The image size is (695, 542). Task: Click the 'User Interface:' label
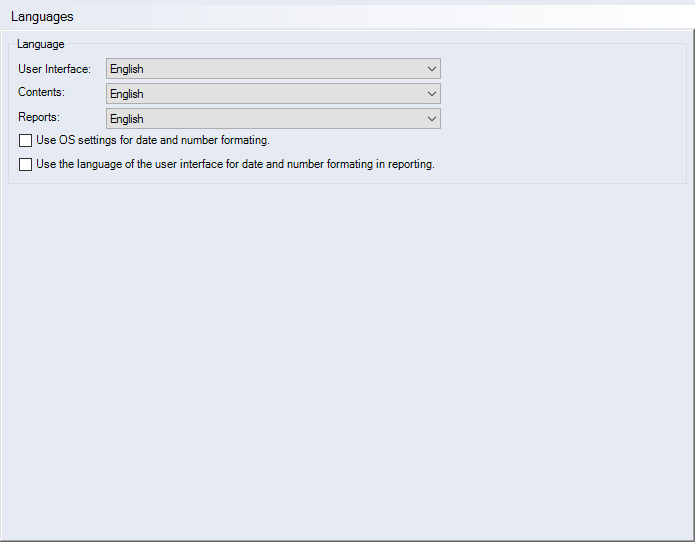54,69
